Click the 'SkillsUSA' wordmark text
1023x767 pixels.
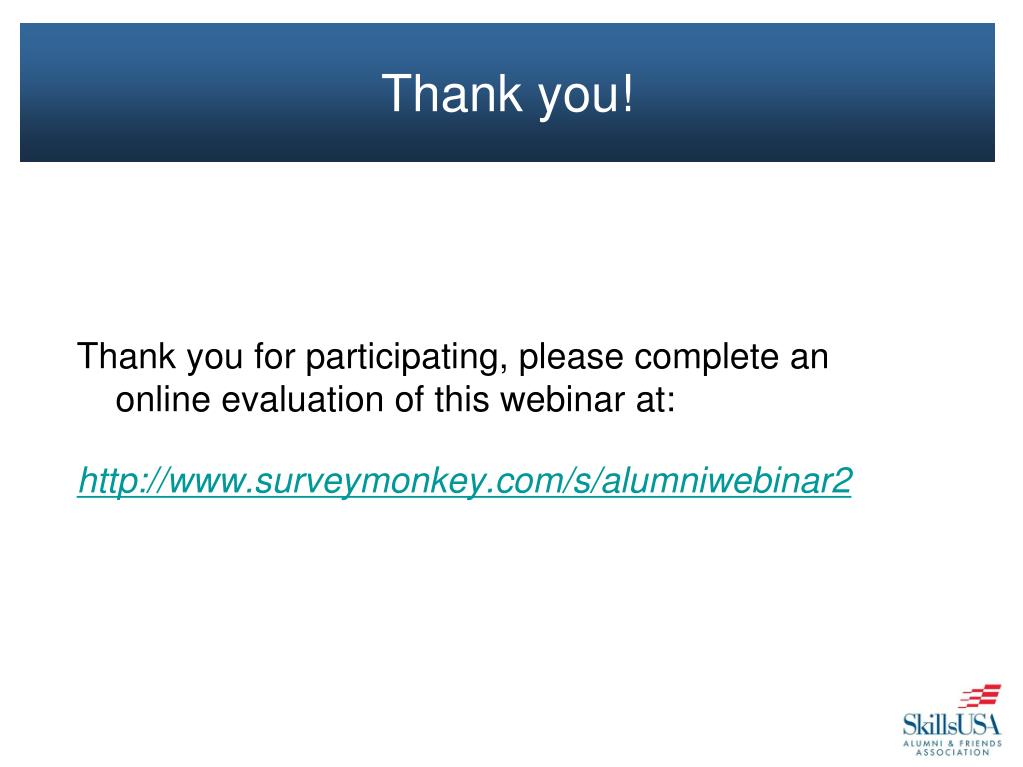click(952, 724)
